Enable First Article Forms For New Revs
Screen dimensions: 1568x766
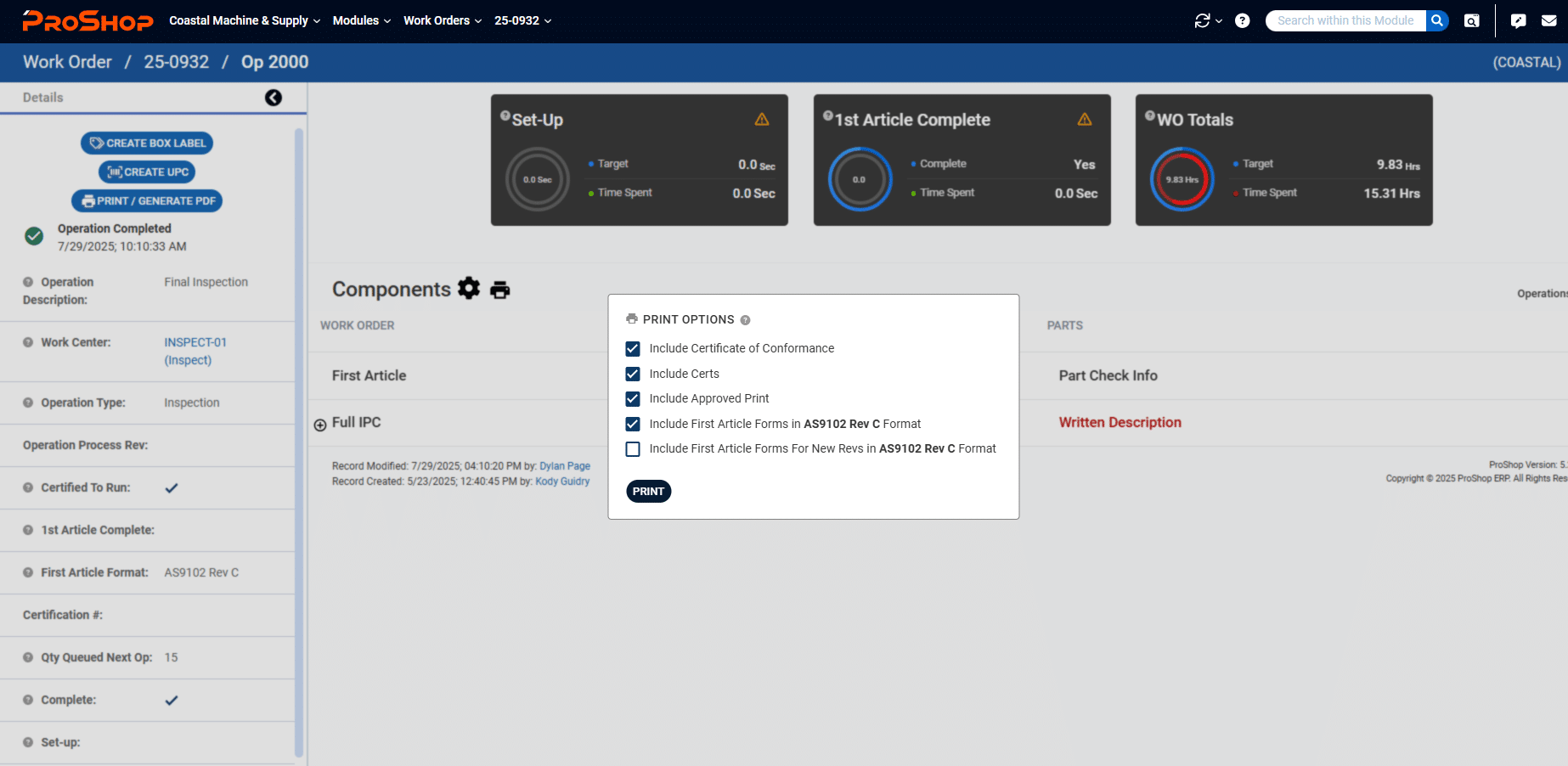pyautogui.click(x=633, y=449)
